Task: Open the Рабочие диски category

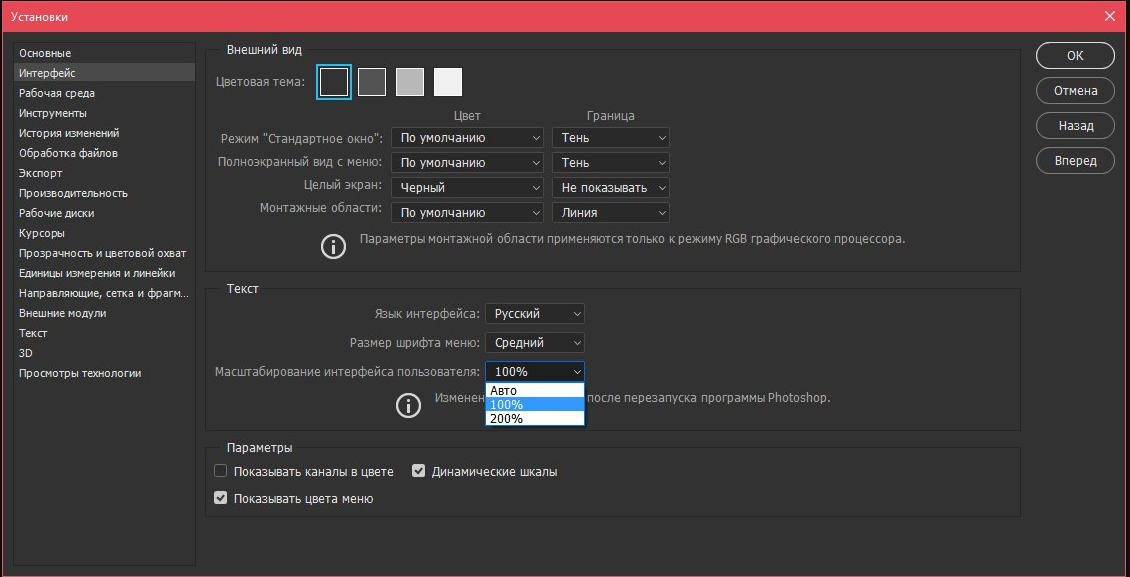Action: point(105,213)
